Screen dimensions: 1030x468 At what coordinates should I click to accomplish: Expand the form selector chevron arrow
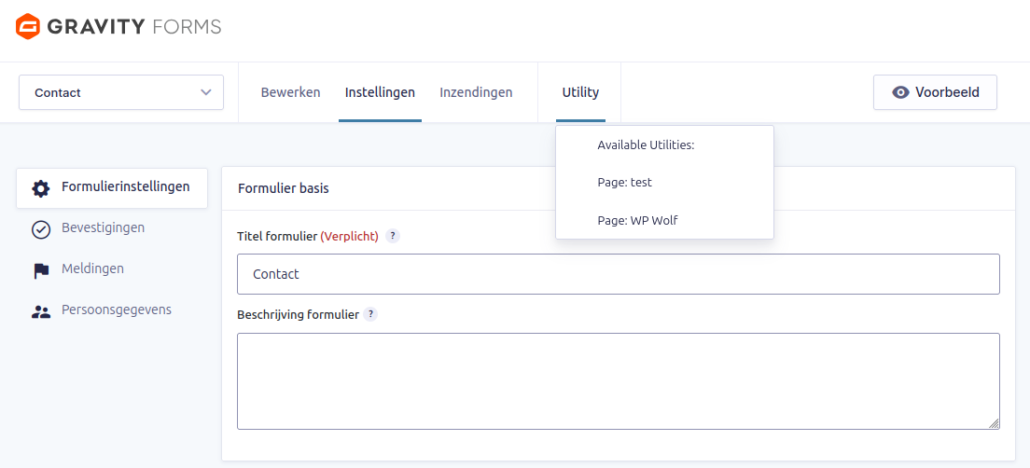[x=206, y=93]
